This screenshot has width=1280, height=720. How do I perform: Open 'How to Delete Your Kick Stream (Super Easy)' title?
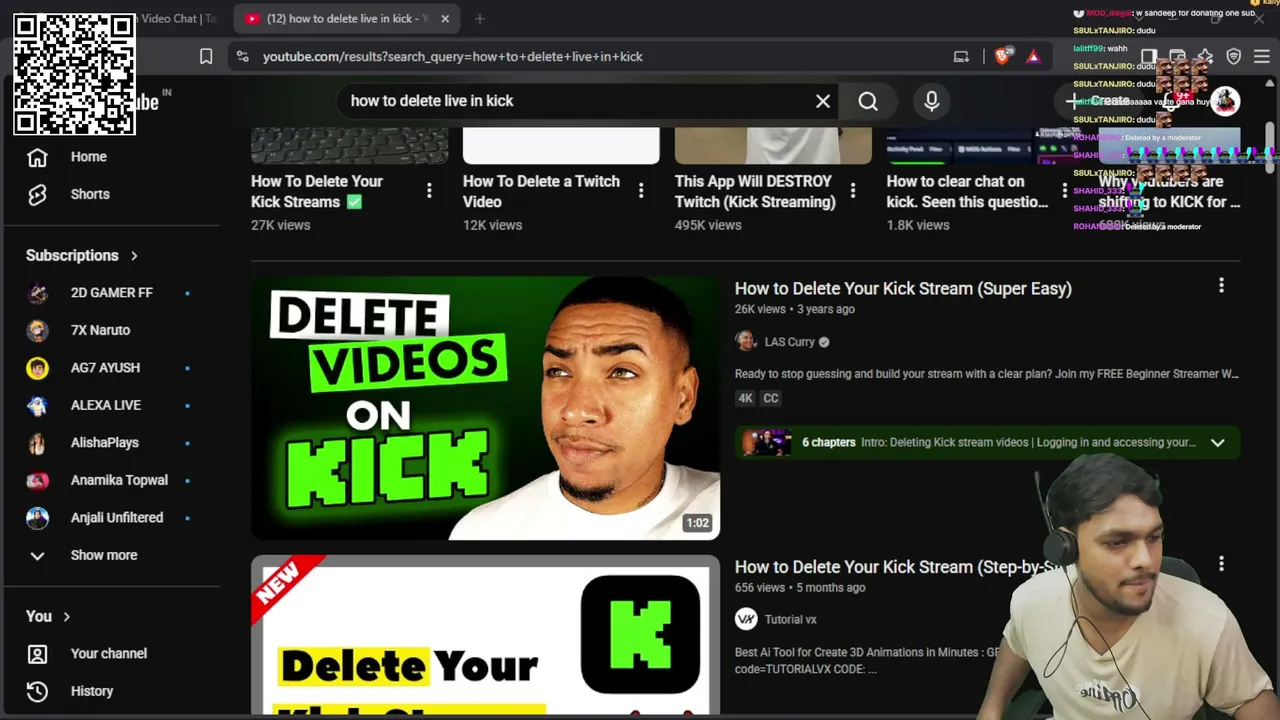tap(903, 289)
